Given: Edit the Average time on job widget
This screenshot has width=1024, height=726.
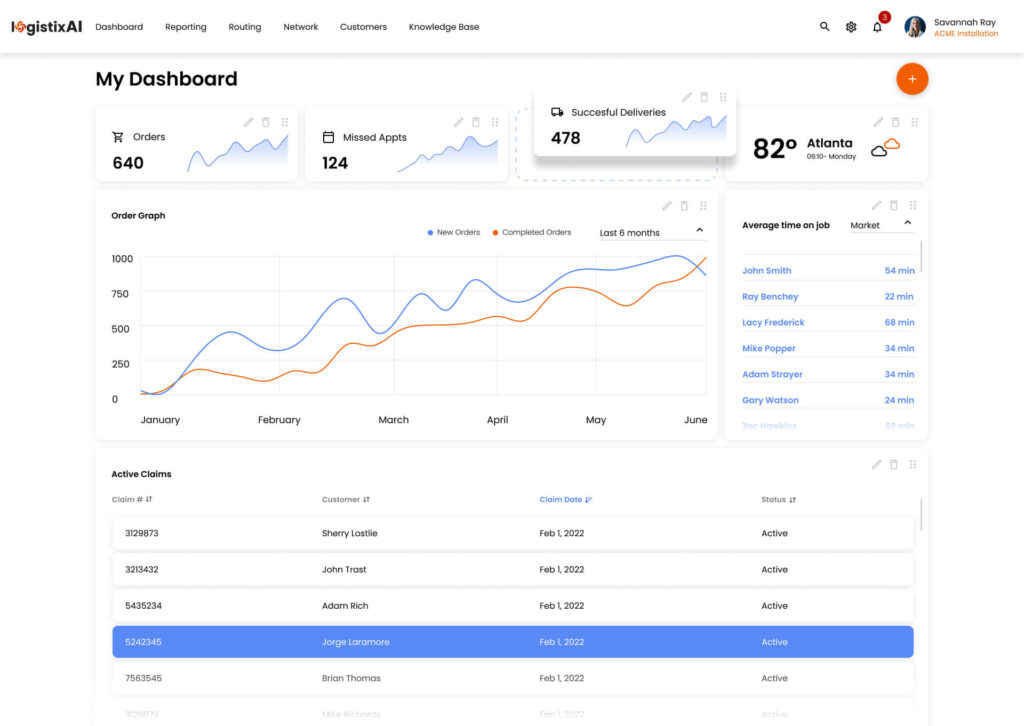Looking at the screenshot, I should click(x=876, y=205).
